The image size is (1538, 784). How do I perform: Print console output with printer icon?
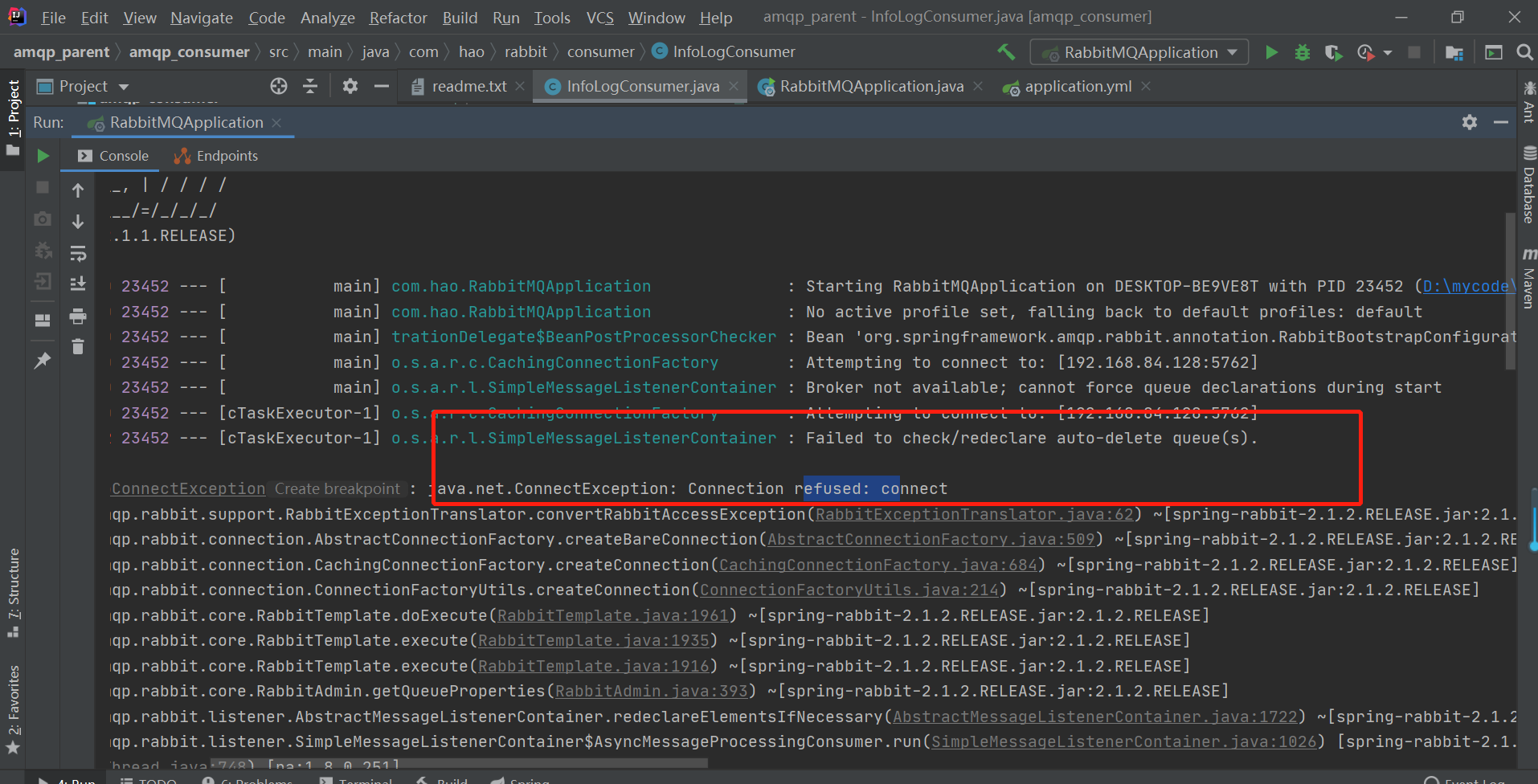[x=78, y=316]
